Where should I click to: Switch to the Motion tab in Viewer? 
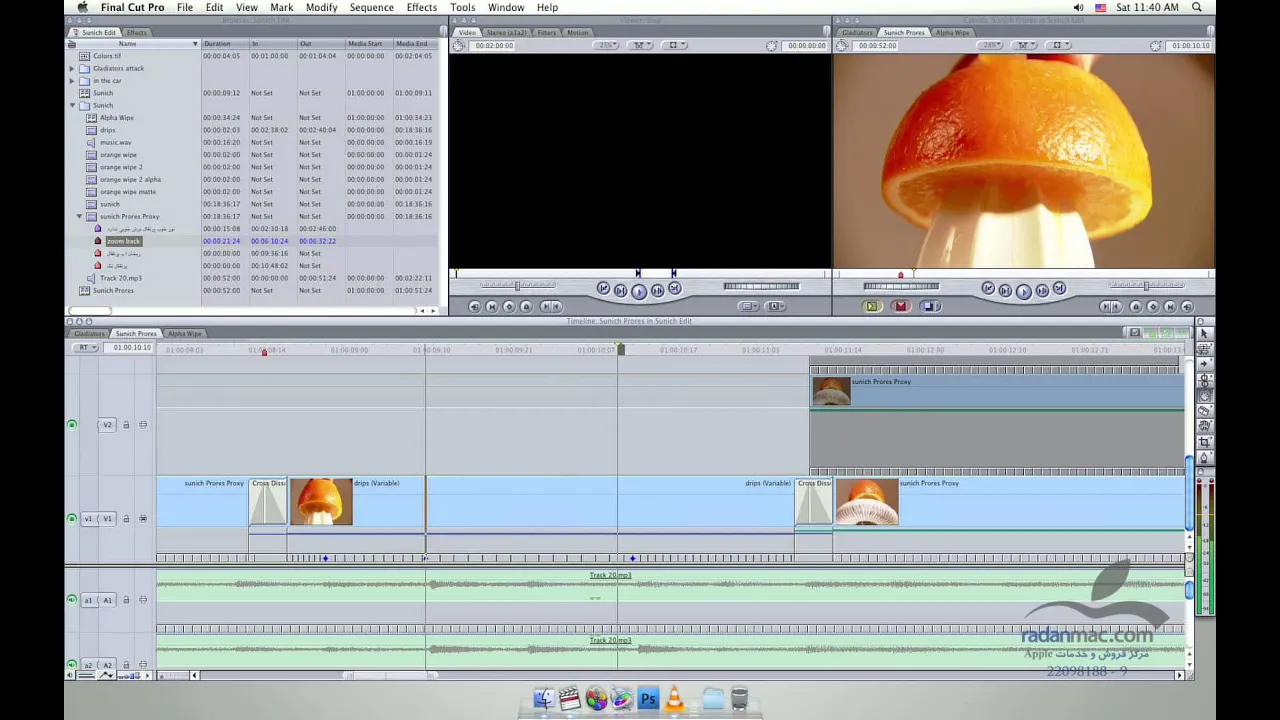[x=578, y=32]
